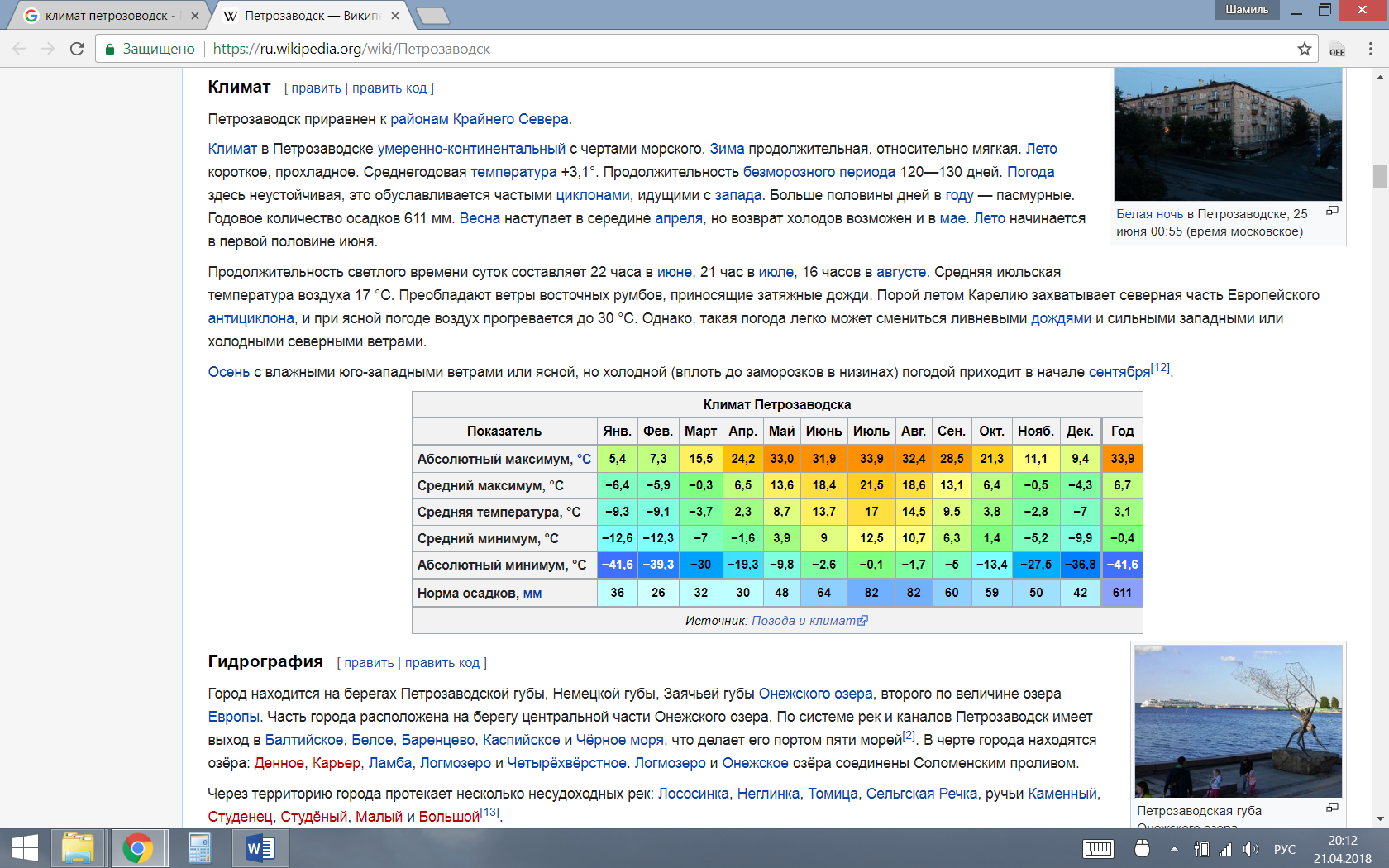Screen dimensions: 1389x868
Task: Open the Windows Start menu
Action: point(25,848)
